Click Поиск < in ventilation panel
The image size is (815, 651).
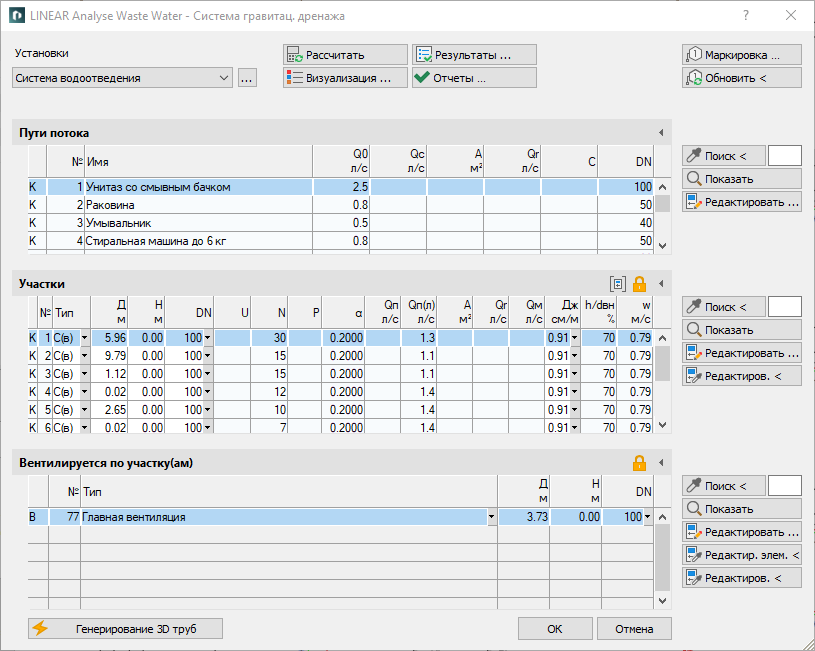point(724,486)
